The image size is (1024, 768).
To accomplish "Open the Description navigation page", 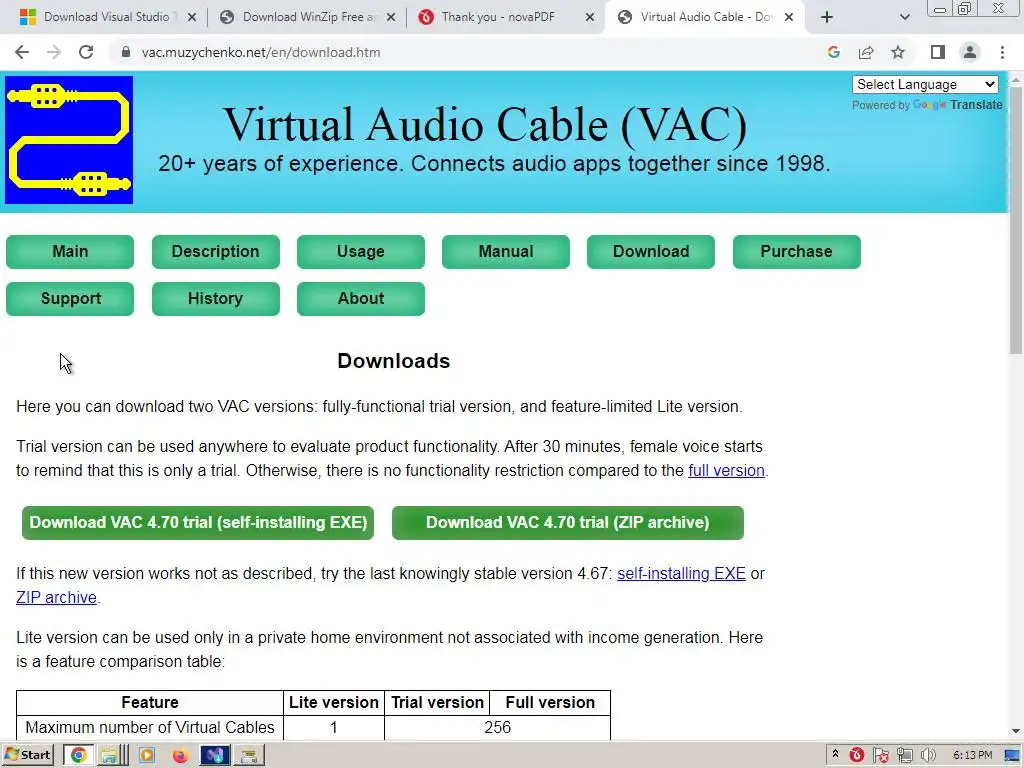I will tap(216, 251).
